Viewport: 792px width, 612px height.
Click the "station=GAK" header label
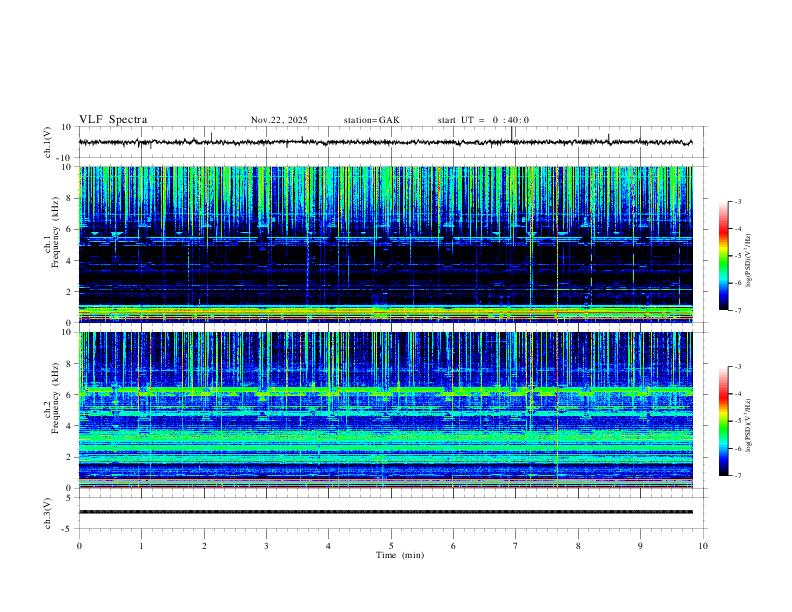click(x=371, y=120)
